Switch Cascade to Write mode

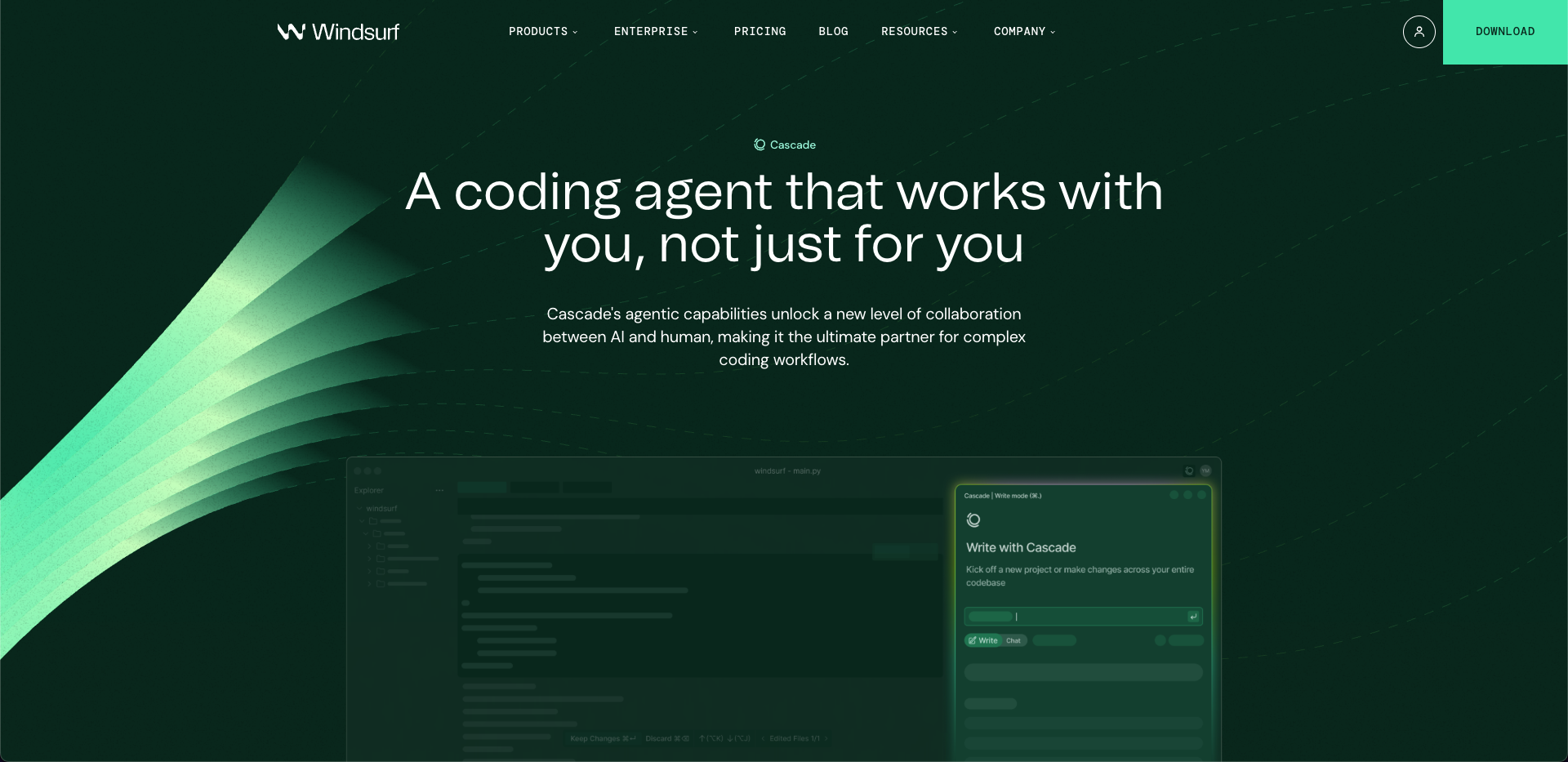tap(983, 640)
